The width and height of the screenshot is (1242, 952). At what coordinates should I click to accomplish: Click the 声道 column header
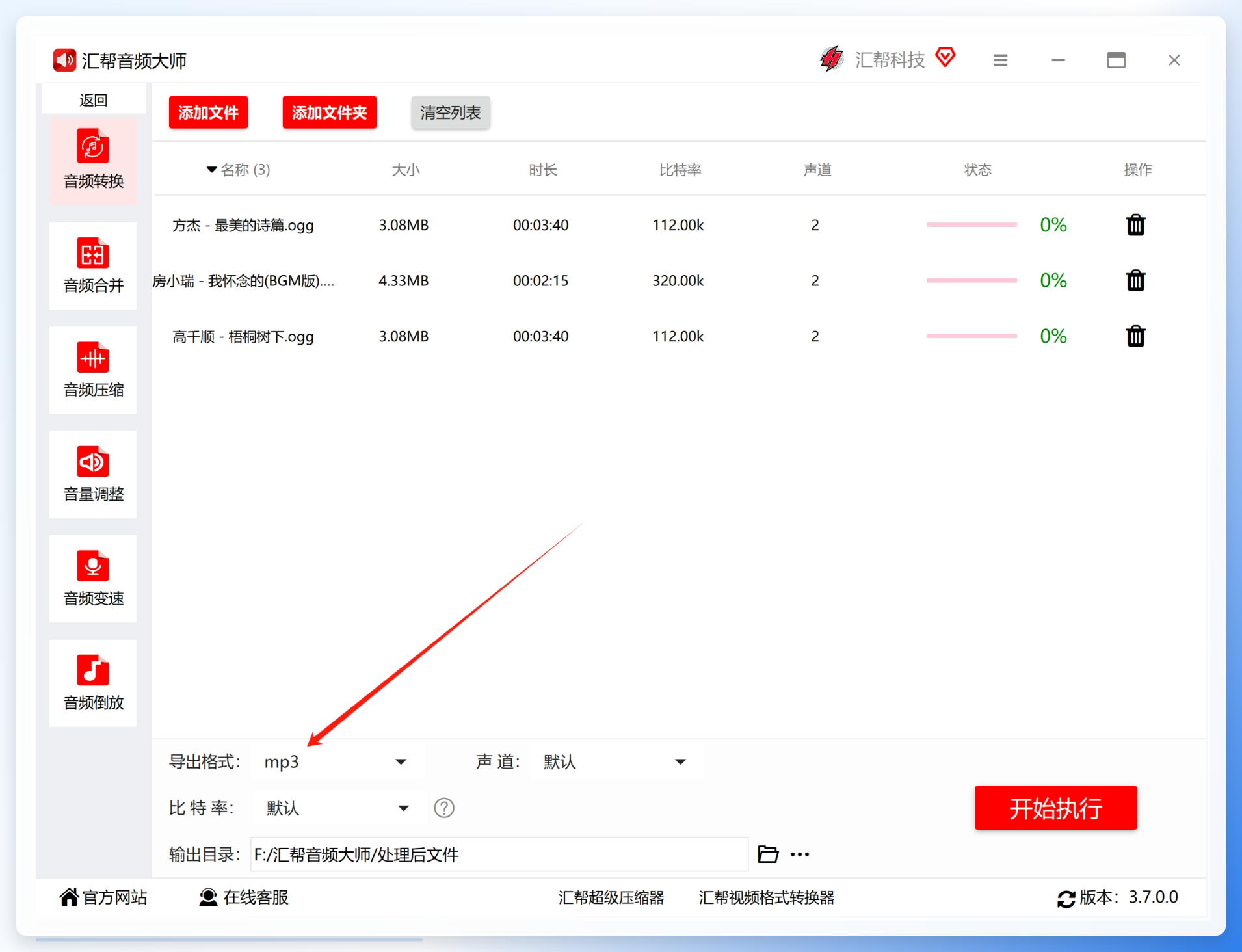click(x=817, y=170)
